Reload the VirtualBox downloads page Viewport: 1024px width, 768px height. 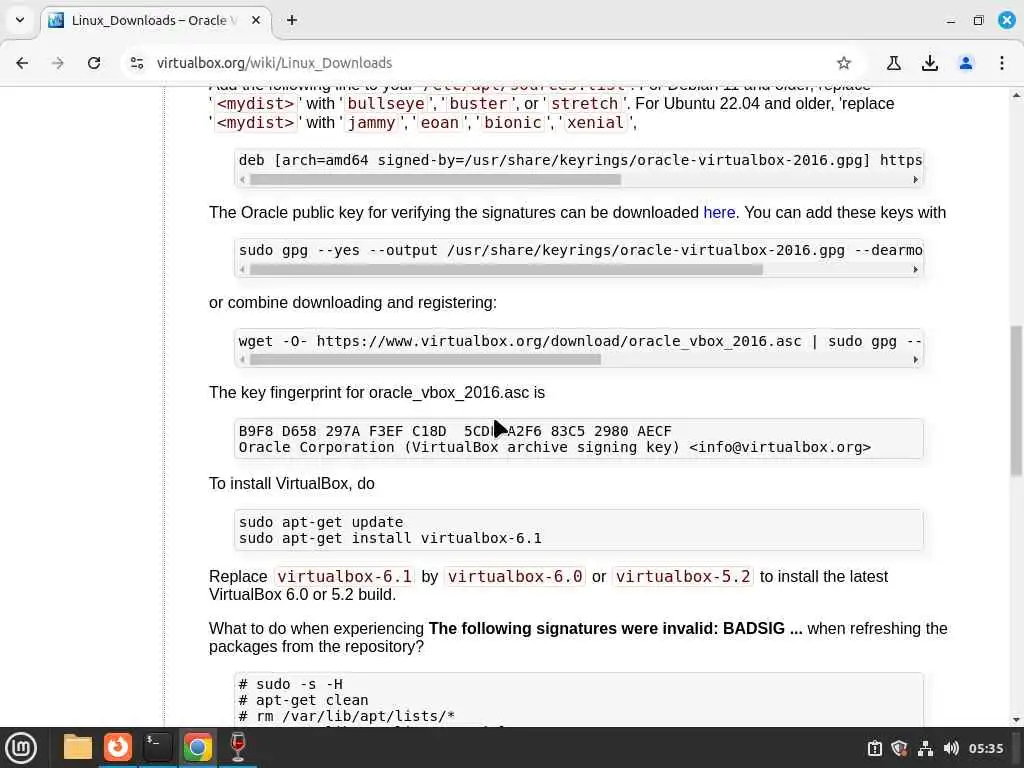point(94,63)
